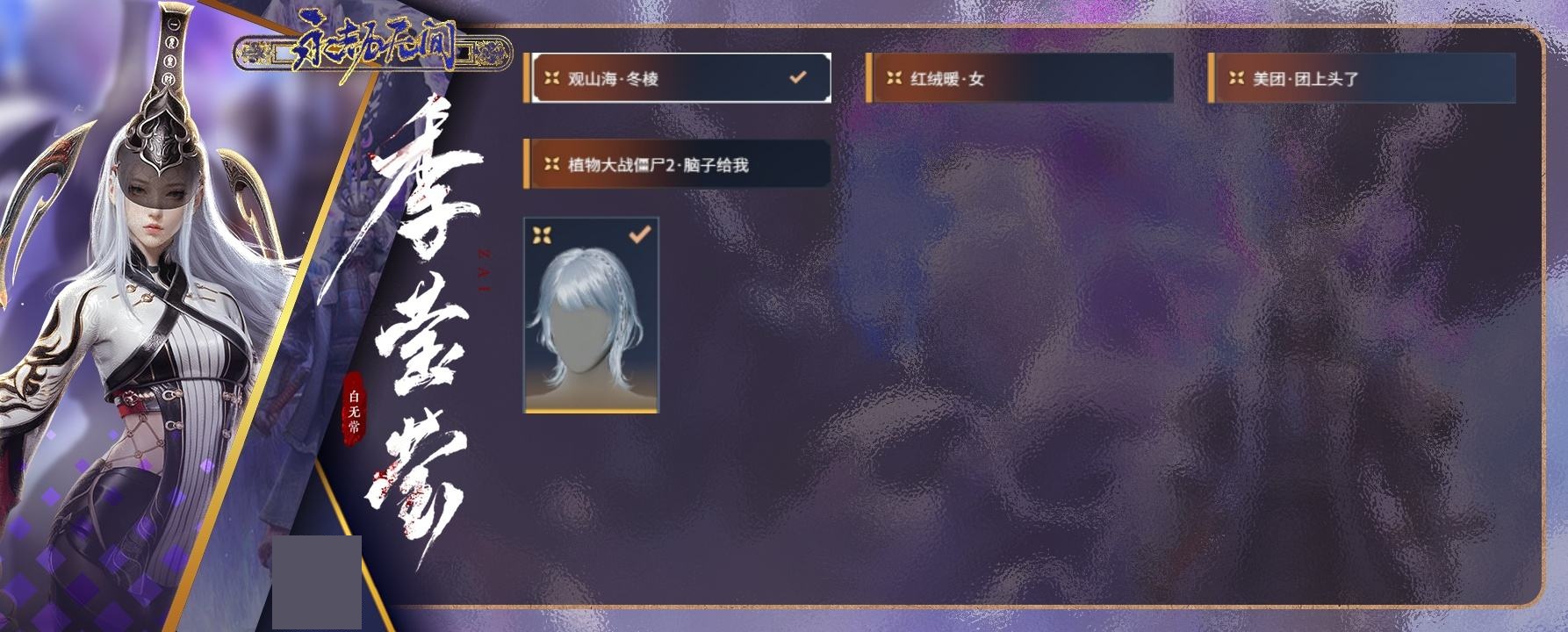Click the rarity icon on hairstyle card
The width and height of the screenshot is (1568, 632).
click(x=542, y=235)
